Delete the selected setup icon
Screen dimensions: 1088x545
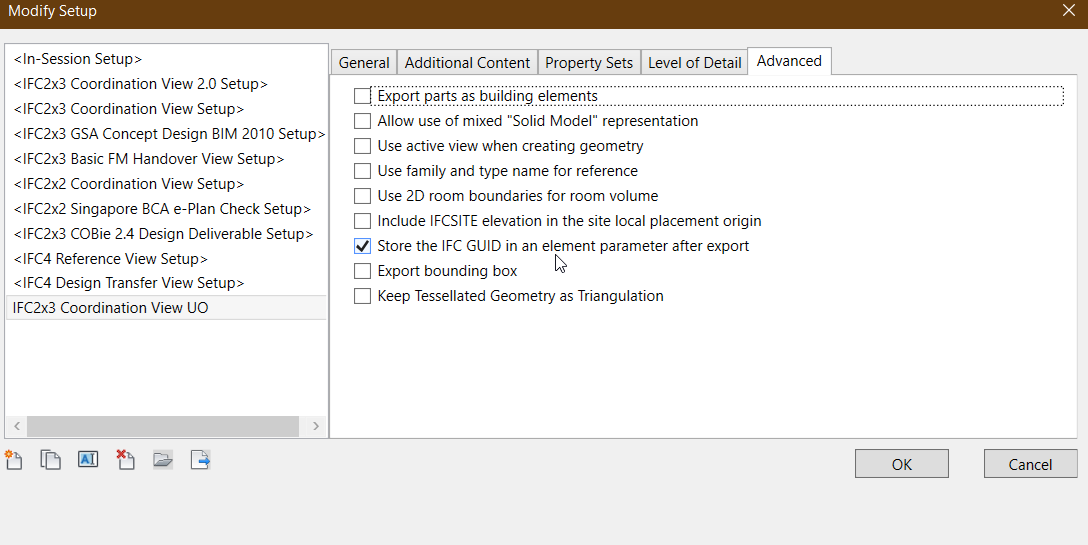click(x=126, y=460)
